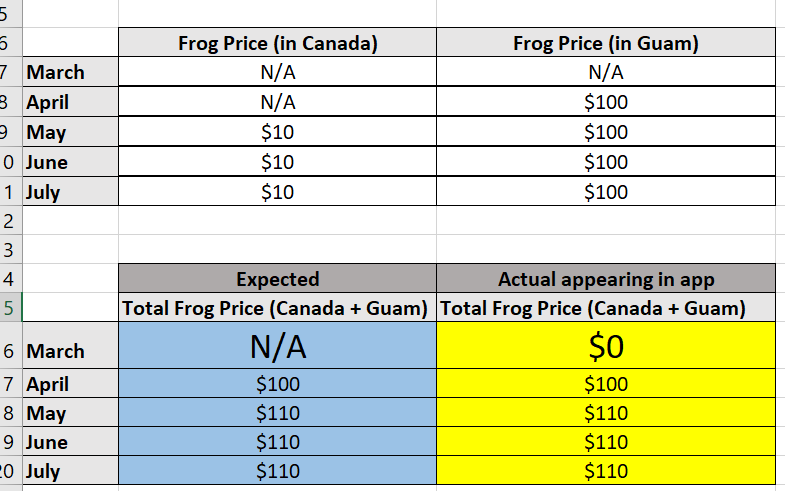This screenshot has height=491, width=785.
Task: Select the Total Frog Price header under Expected
Action: [x=277, y=308]
